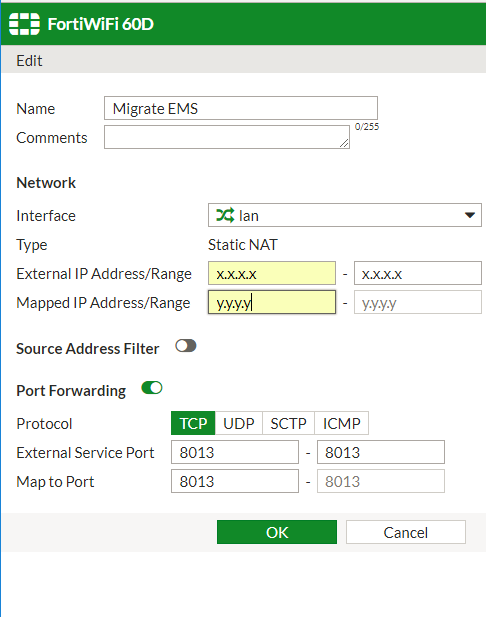This screenshot has width=486, height=617.
Task: Select the TCP protocol tab
Action: coord(193,423)
